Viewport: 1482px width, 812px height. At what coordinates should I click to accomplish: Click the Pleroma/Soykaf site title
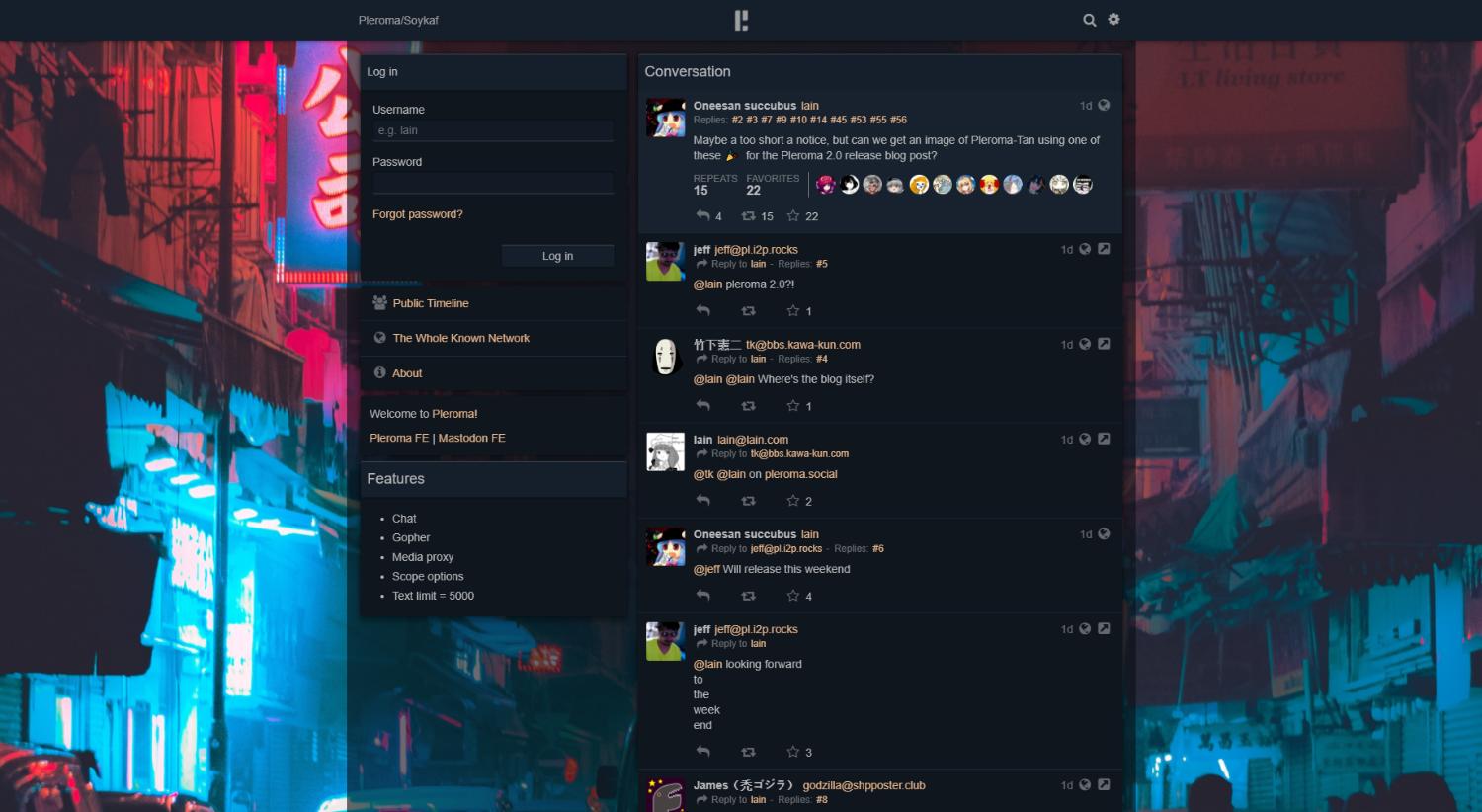pos(398,20)
